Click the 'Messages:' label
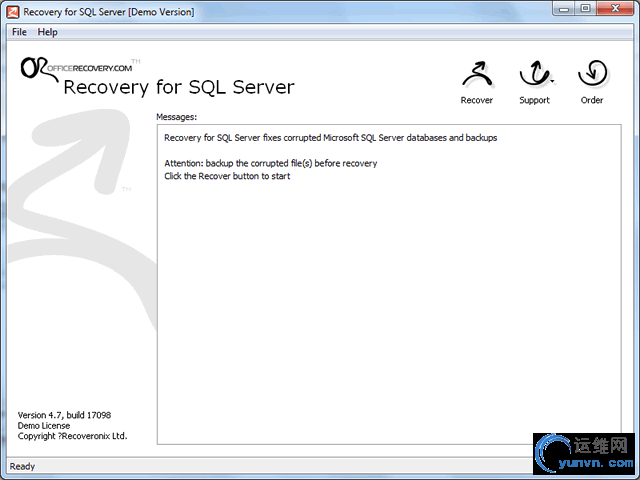The width and height of the screenshot is (640, 480). 176,117
